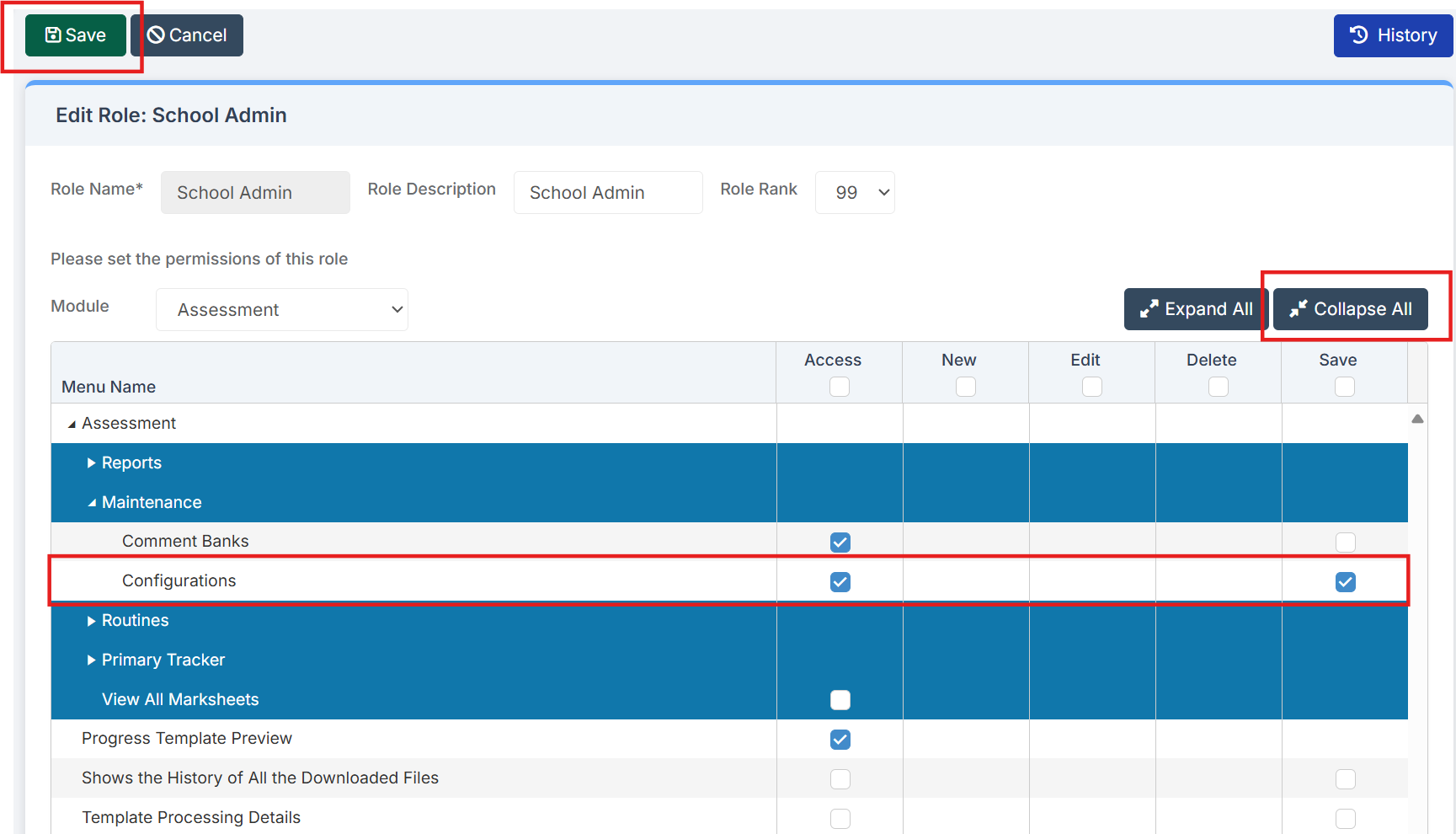Viewport: 1456px width, 834px height.
Task: Collapse the root Assessment tree node
Action: tap(72, 424)
